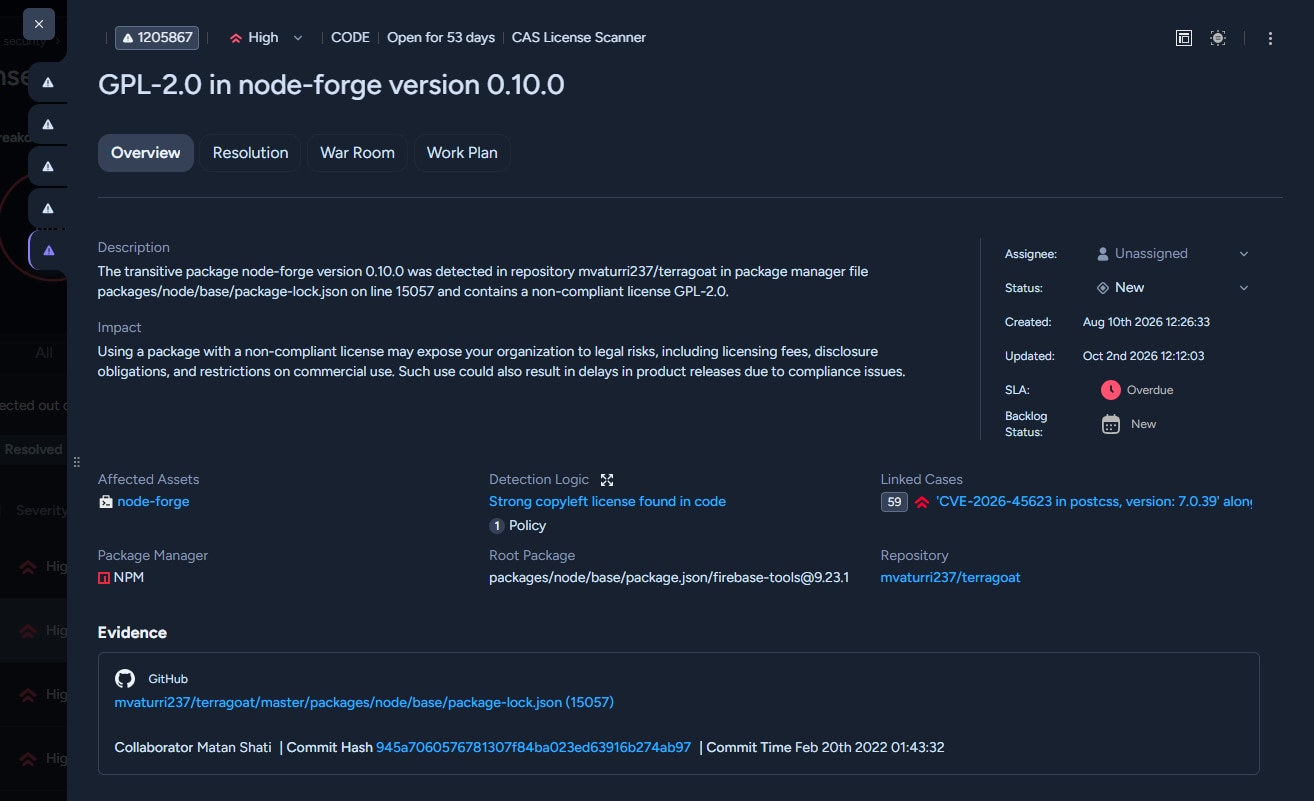Image resolution: width=1314 pixels, height=801 pixels.
Task: Open the node-forge affected asset link
Action: pos(153,502)
